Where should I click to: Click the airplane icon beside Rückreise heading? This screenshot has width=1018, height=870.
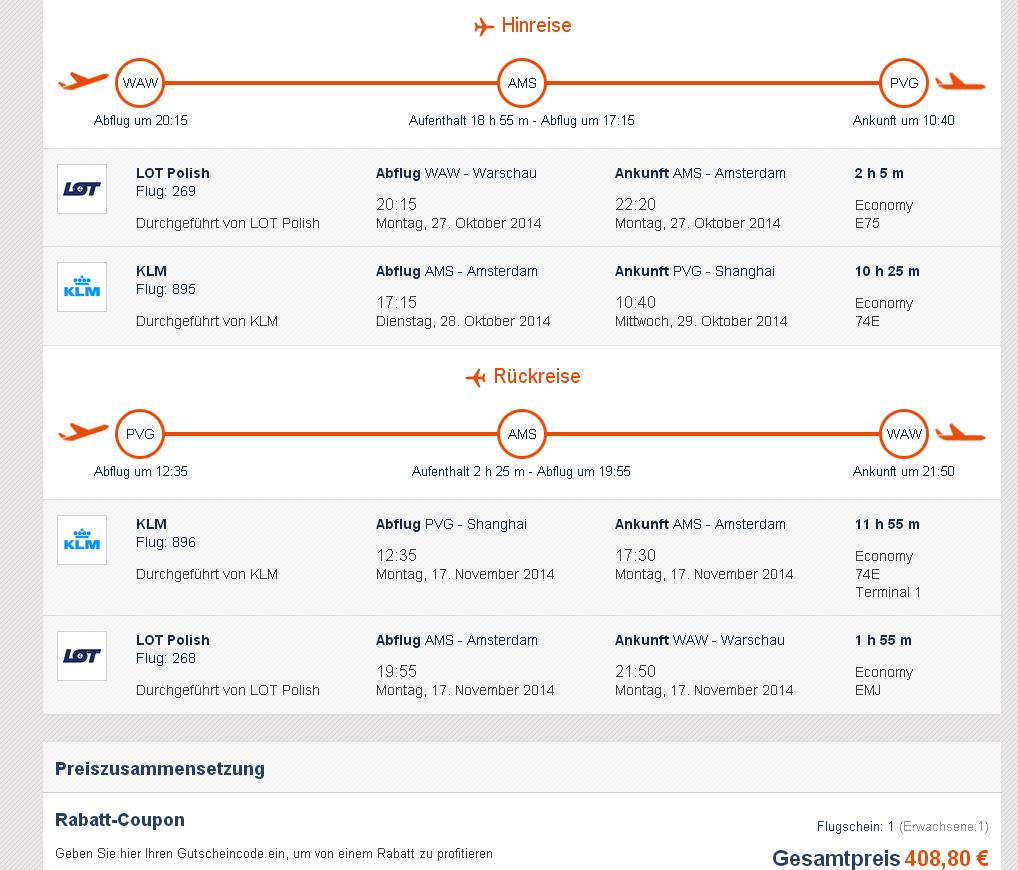(x=476, y=377)
